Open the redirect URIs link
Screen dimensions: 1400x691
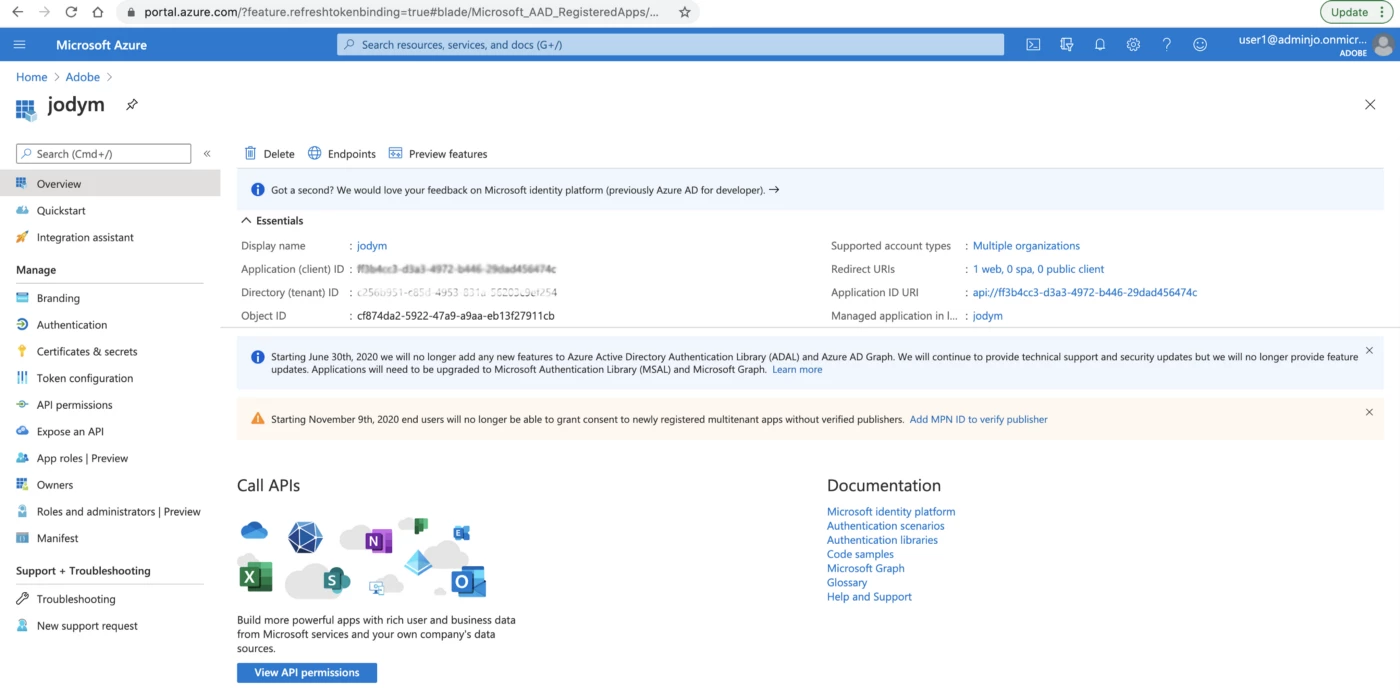pos(1038,269)
